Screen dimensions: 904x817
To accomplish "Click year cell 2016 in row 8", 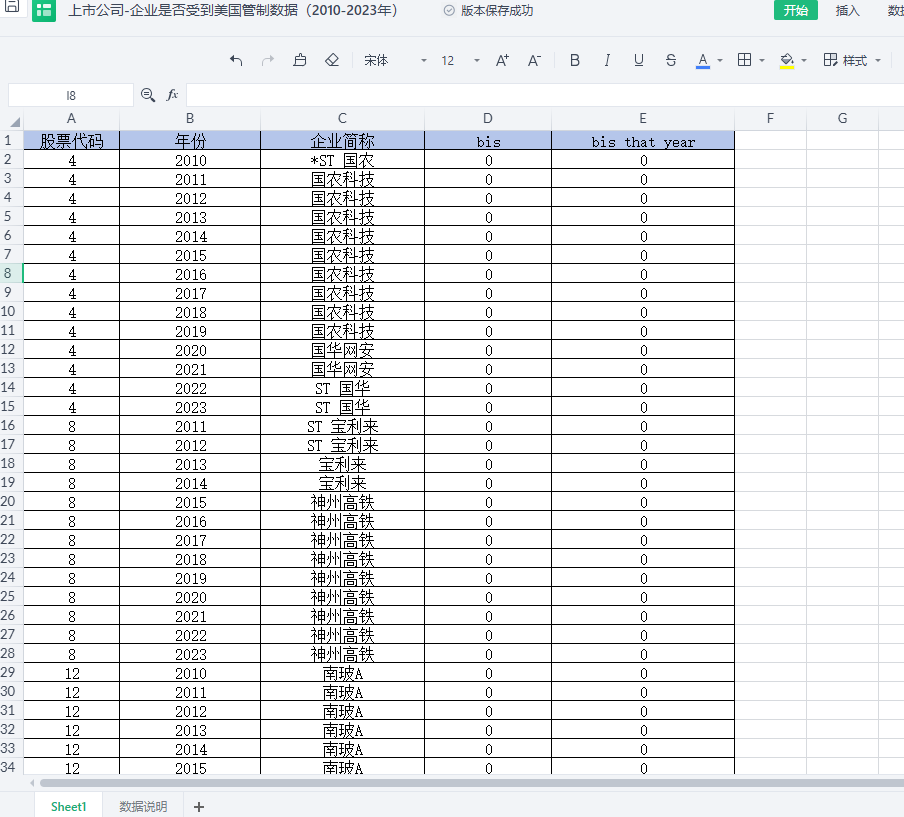I will tap(190, 274).
